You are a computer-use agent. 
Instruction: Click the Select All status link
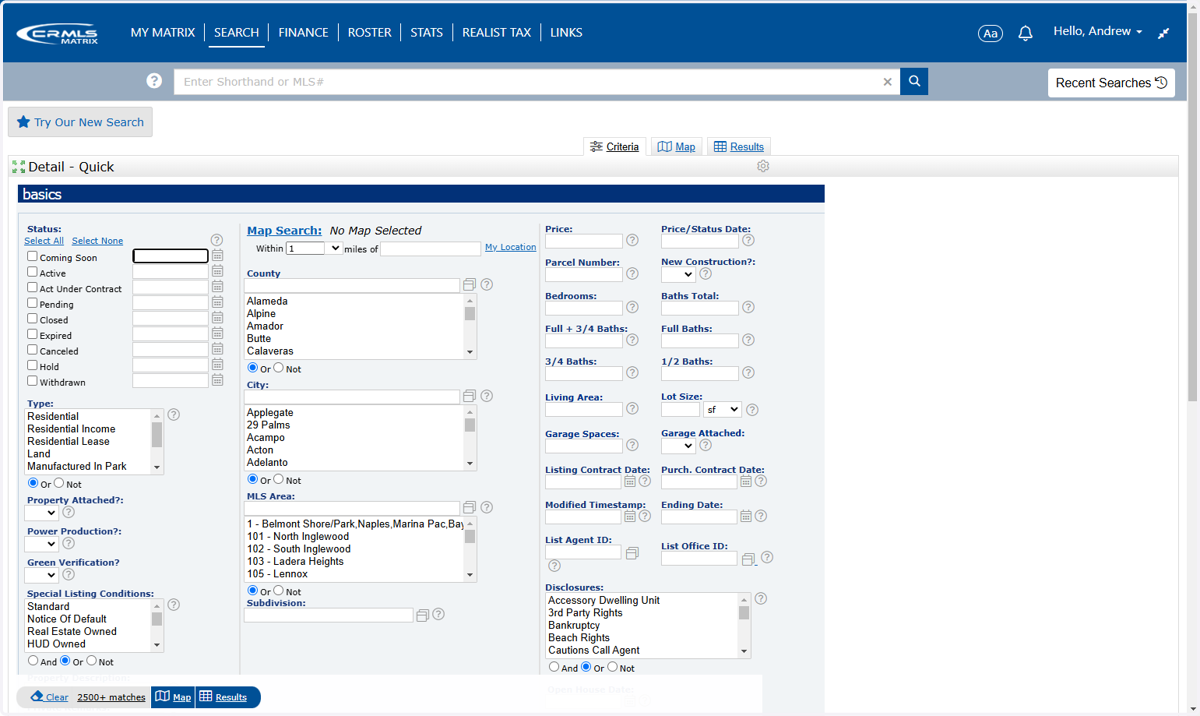click(44, 241)
